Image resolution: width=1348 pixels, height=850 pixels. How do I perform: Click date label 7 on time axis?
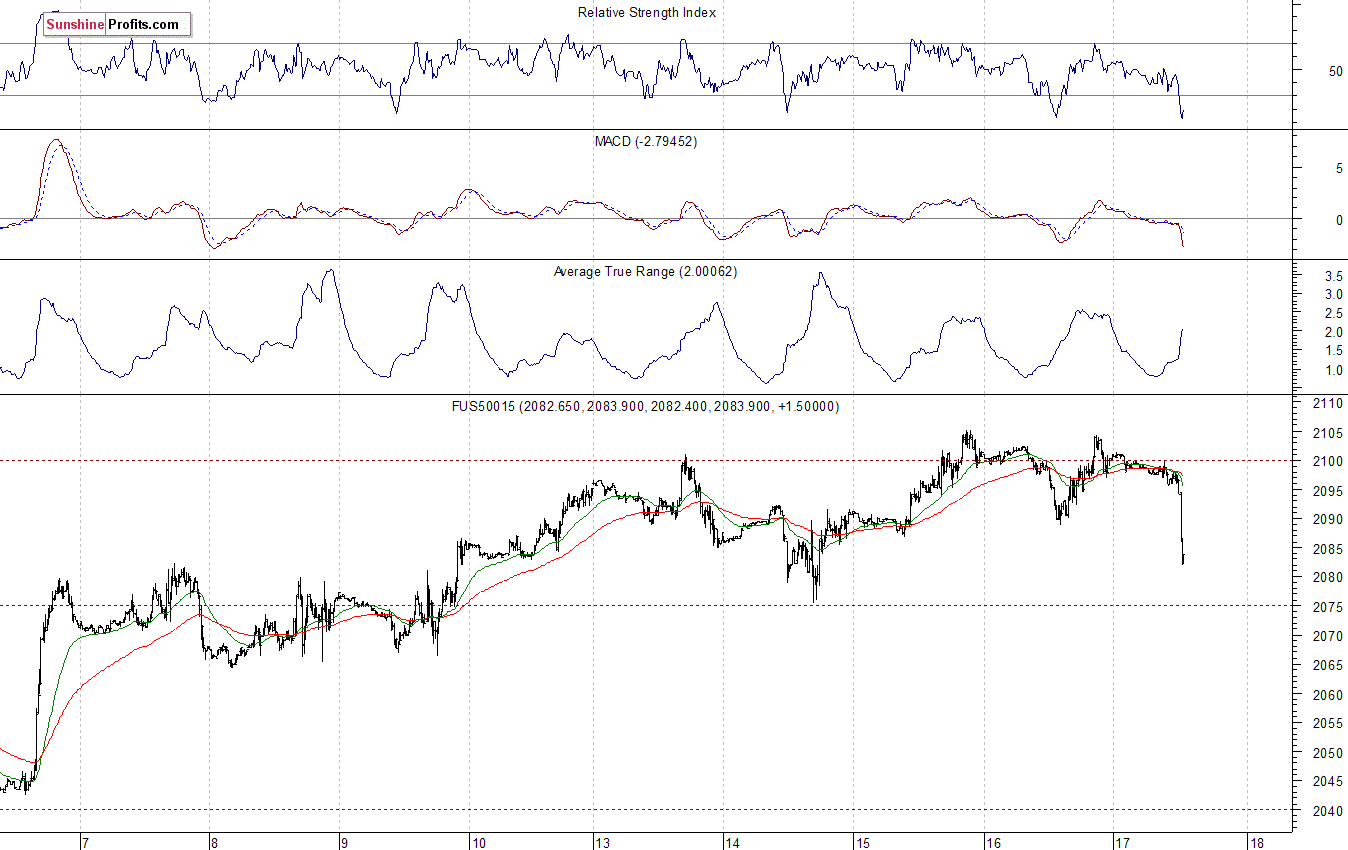pos(85,842)
